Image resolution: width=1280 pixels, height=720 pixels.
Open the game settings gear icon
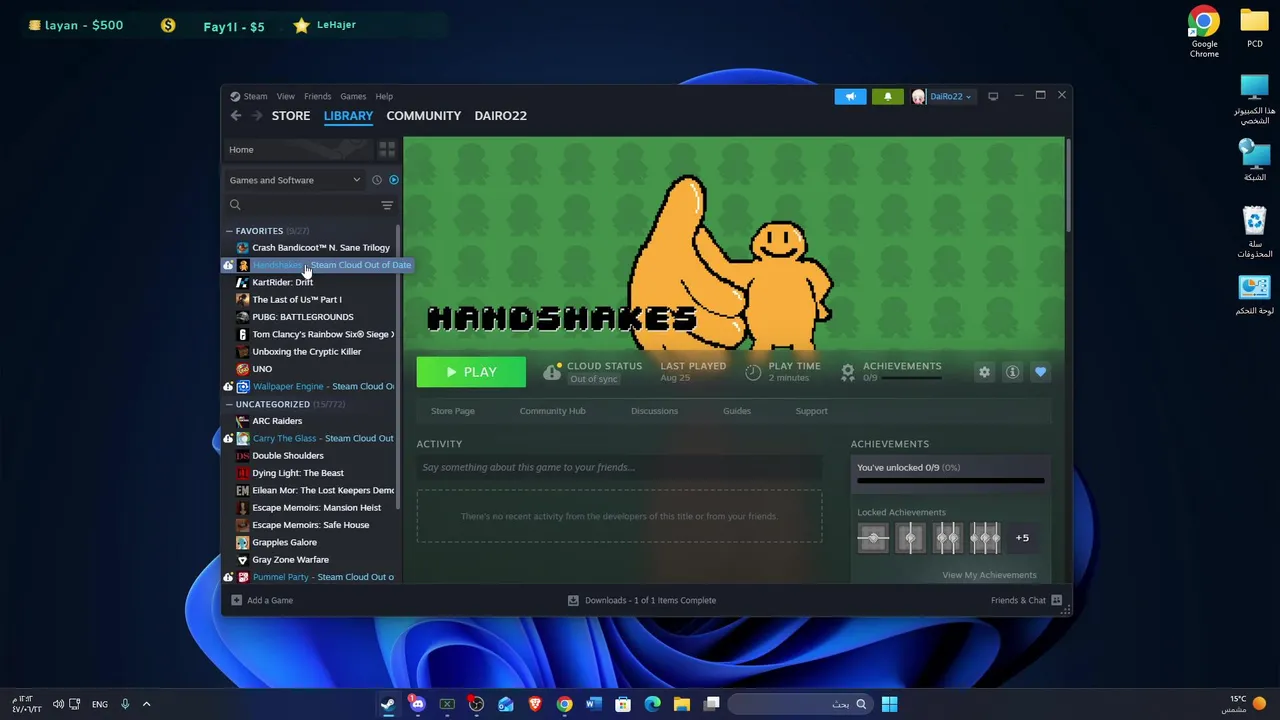984,372
